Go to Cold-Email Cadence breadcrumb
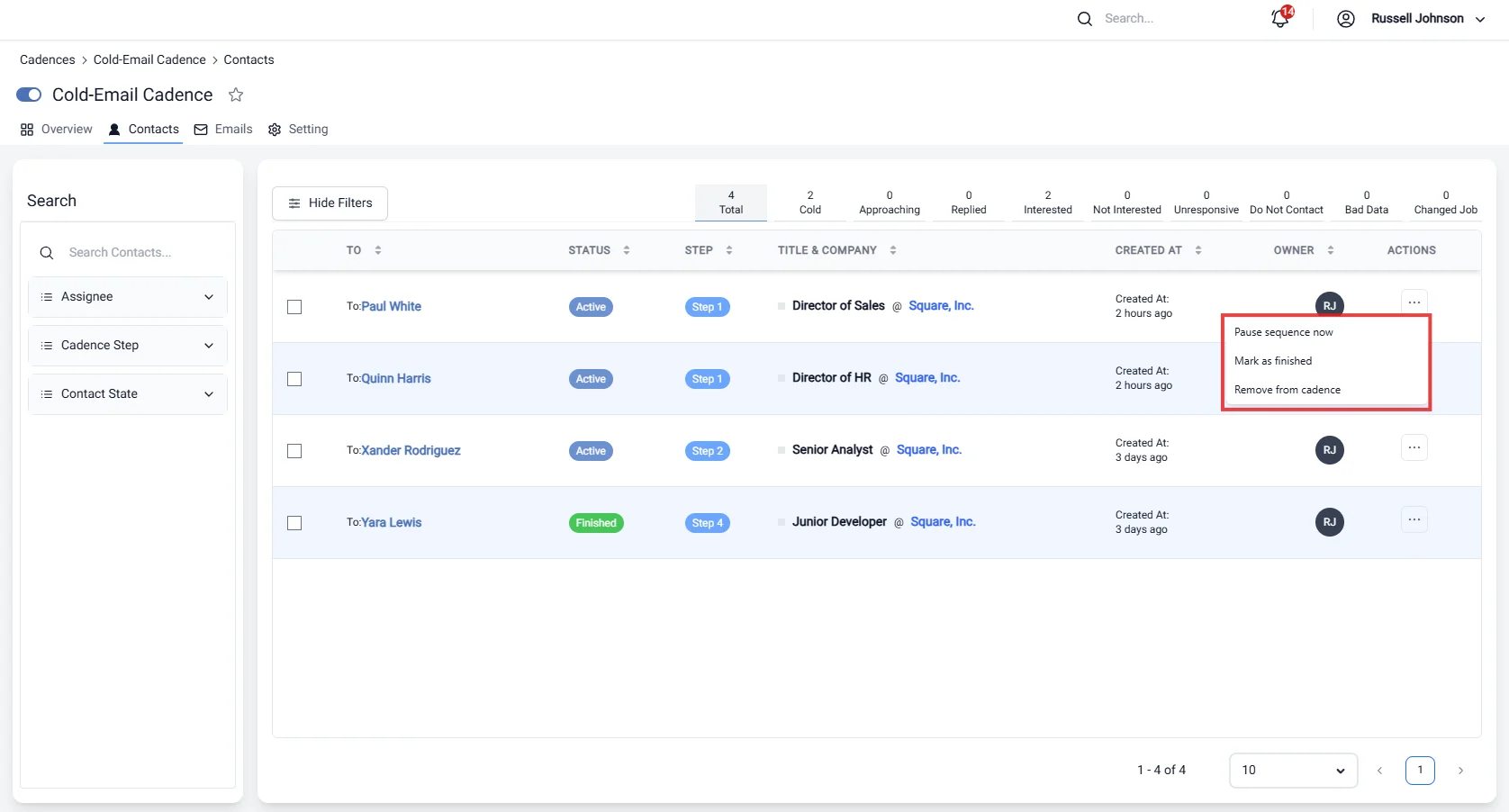 [149, 60]
